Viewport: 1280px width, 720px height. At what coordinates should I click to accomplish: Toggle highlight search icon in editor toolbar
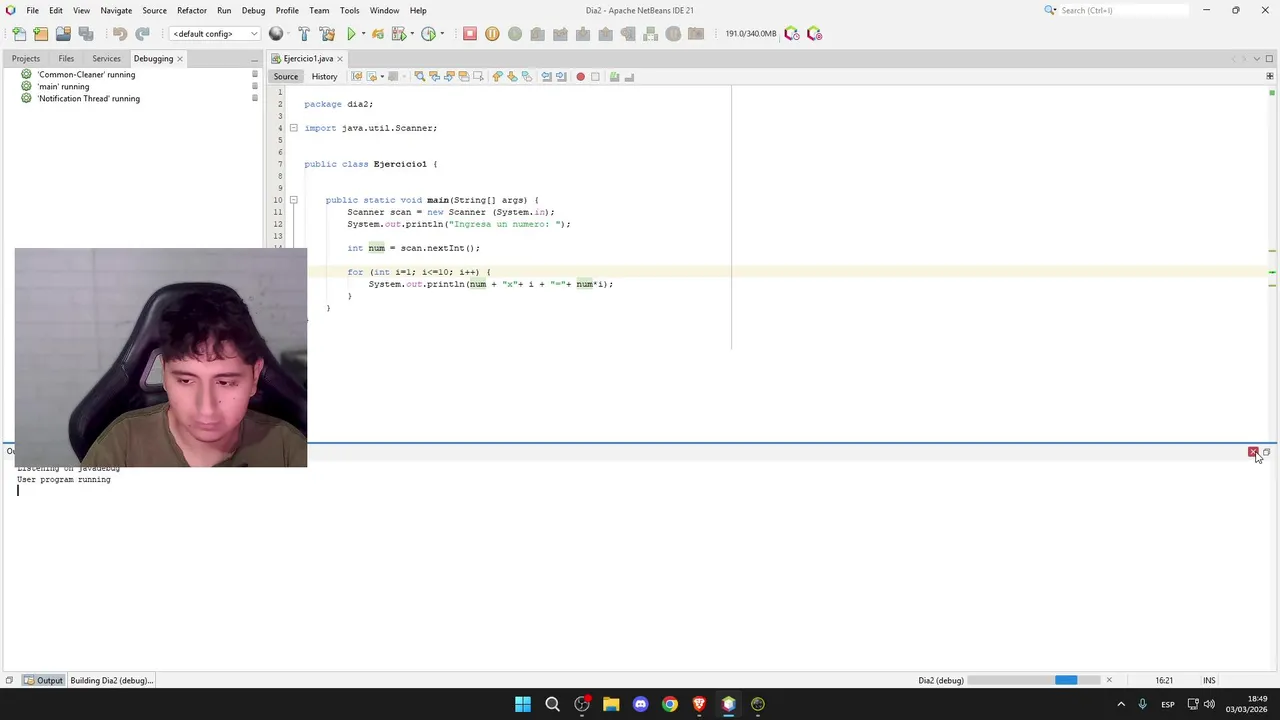464,76
